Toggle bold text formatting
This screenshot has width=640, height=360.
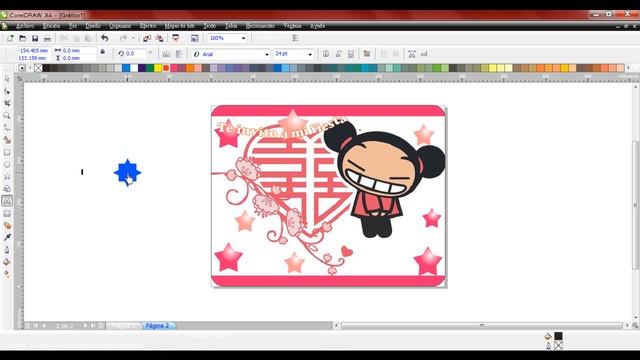point(326,54)
